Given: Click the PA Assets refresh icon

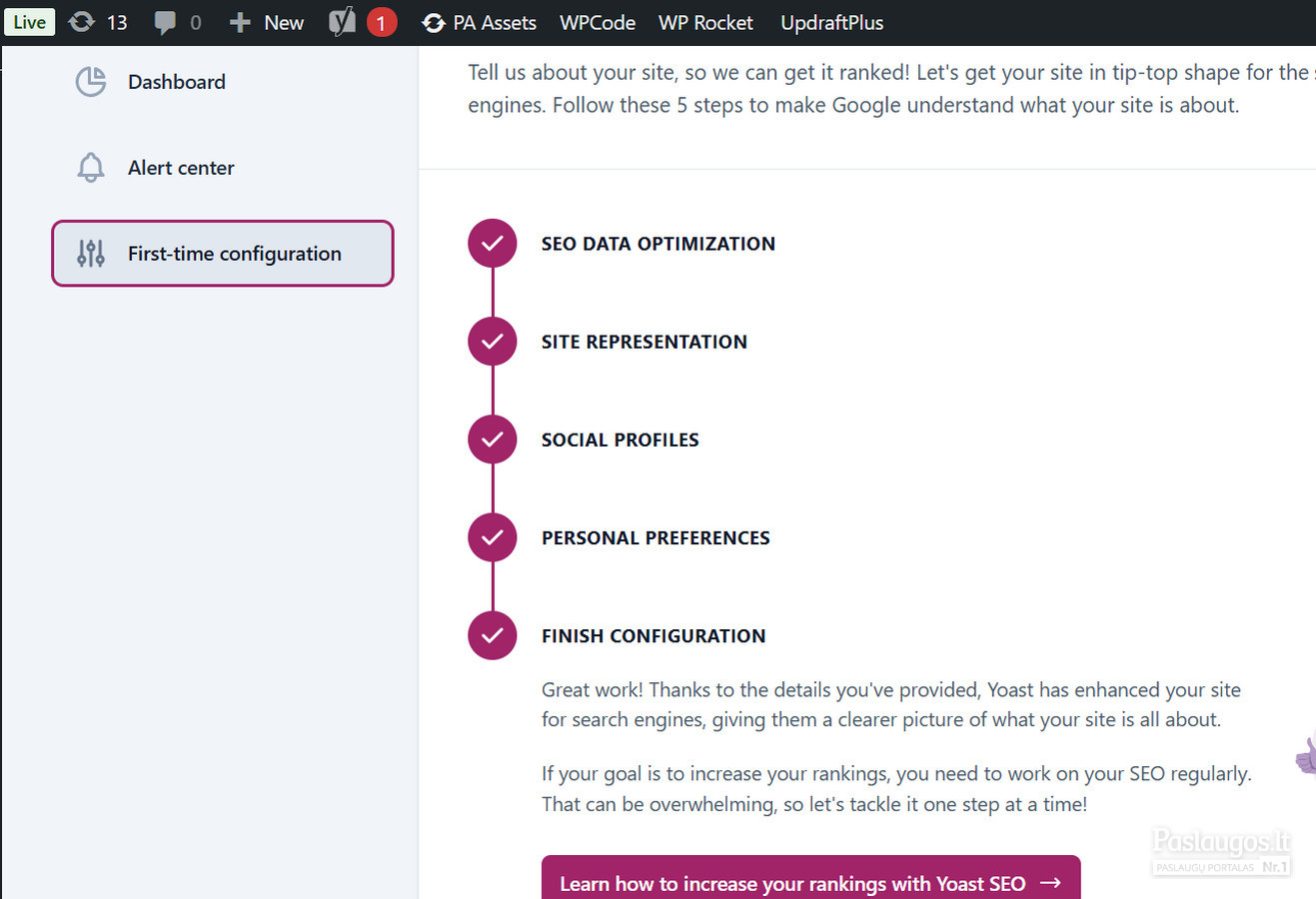Looking at the screenshot, I should [x=433, y=23].
